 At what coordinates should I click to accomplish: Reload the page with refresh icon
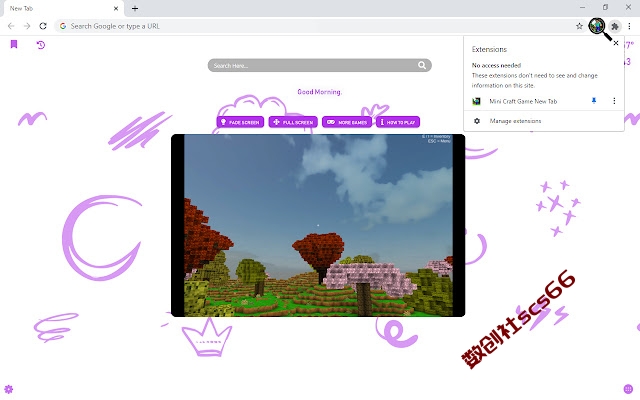coord(43,26)
